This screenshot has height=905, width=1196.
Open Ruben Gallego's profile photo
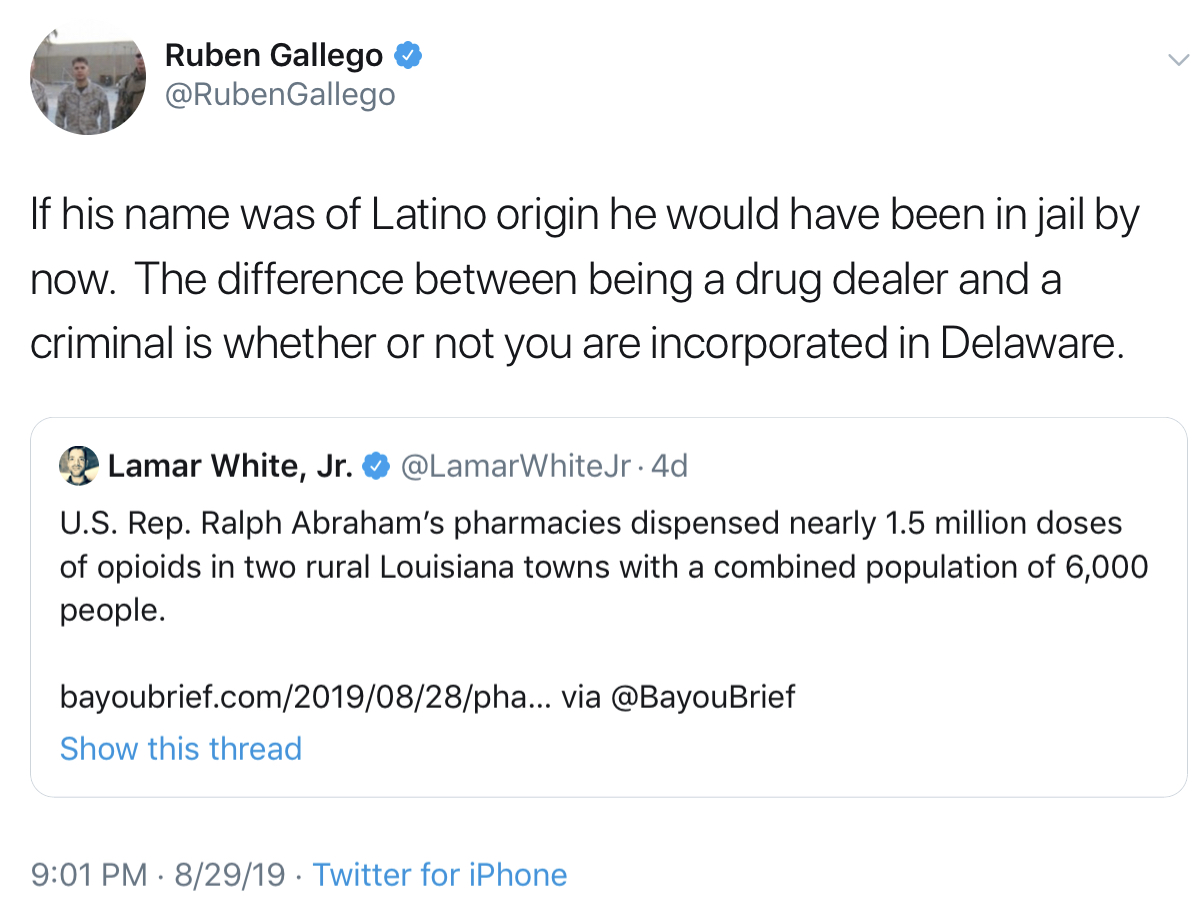pos(89,77)
